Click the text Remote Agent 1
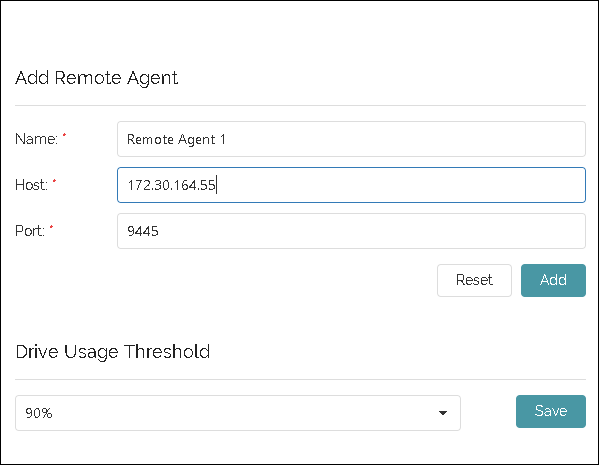The height and width of the screenshot is (465, 599). click(x=176, y=139)
